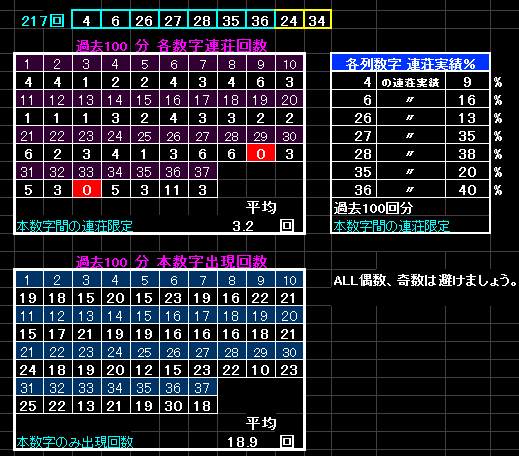Select winning number 26 in the top row
Viewport: 519px width, 456px height.
pyautogui.click(x=144, y=21)
